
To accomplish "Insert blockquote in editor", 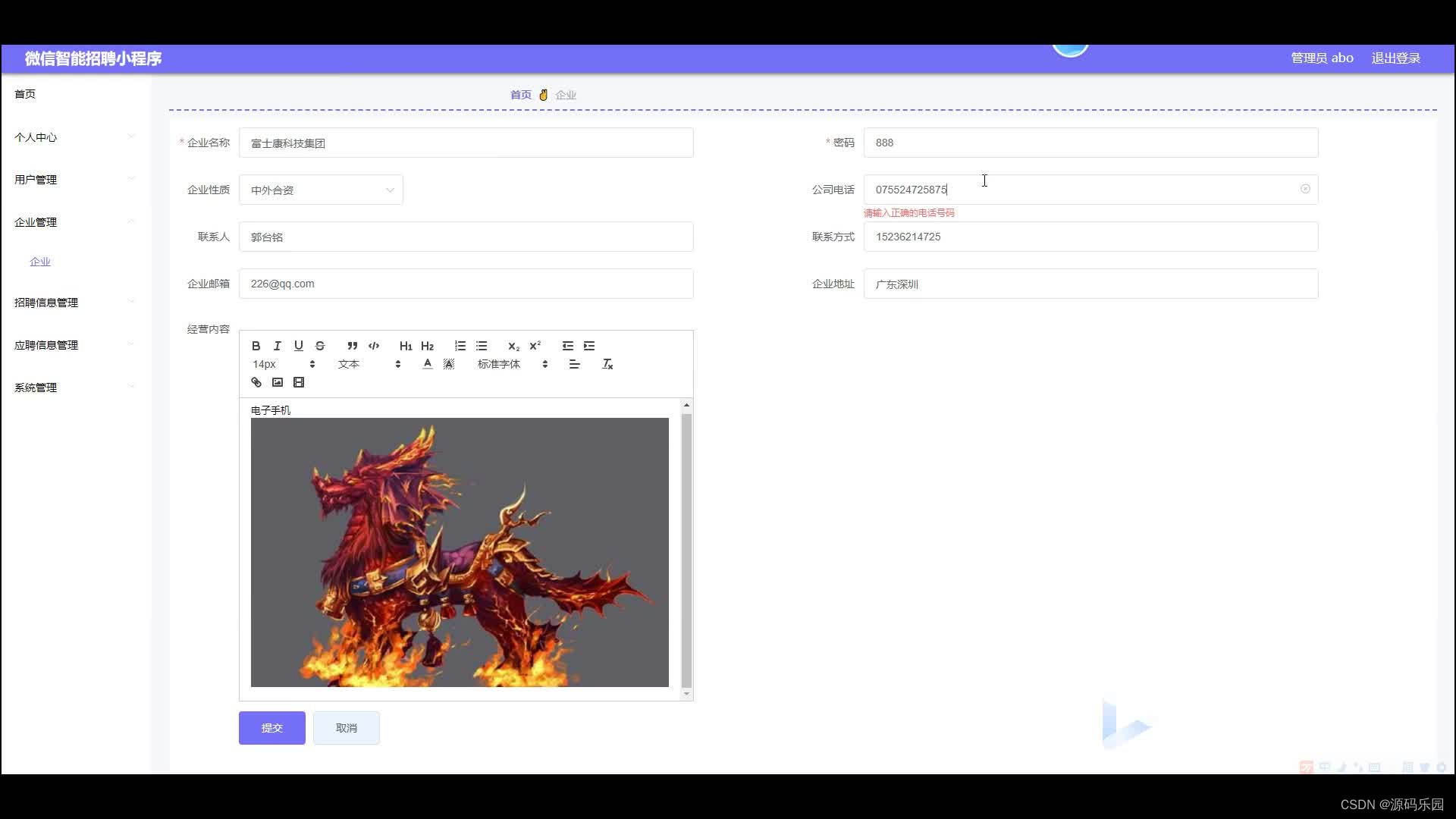I will pos(352,346).
